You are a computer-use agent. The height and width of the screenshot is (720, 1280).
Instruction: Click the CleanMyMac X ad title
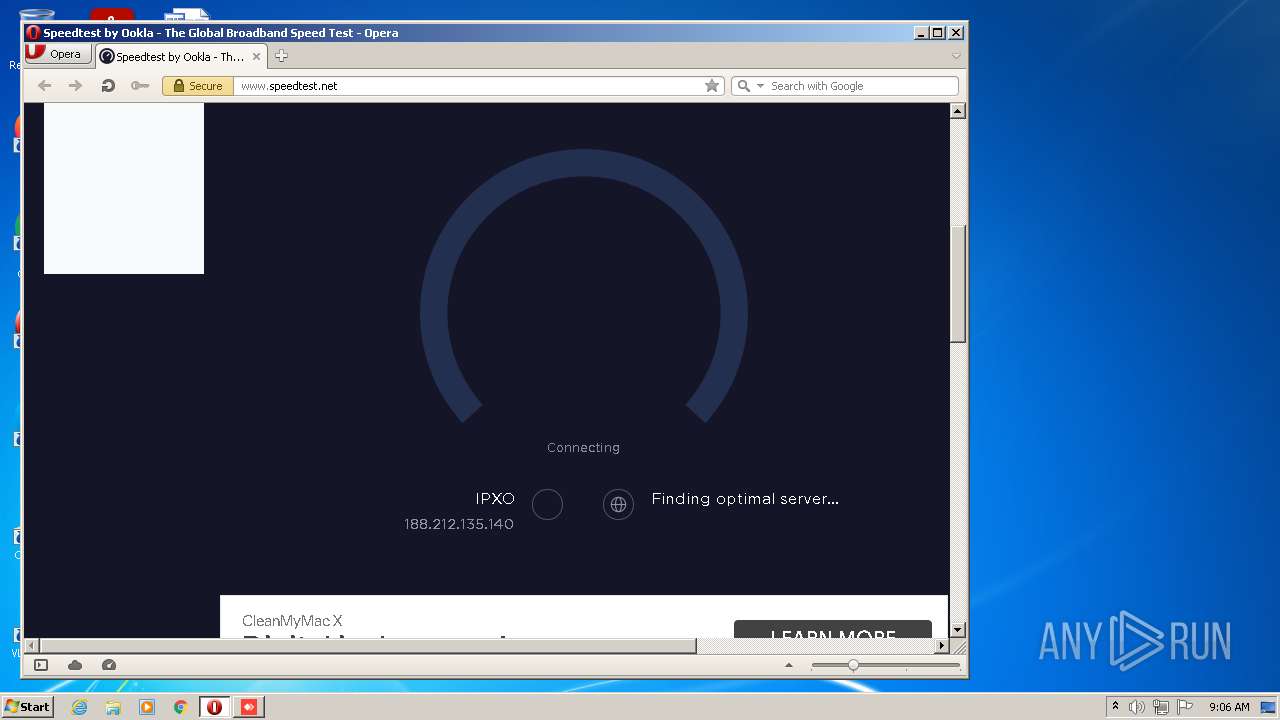click(x=292, y=621)
